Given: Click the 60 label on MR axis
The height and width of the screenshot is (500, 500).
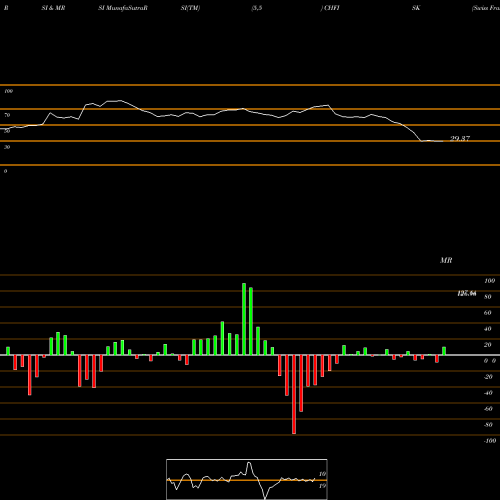Looking at the screenshot, I should [x=488, y=313].
